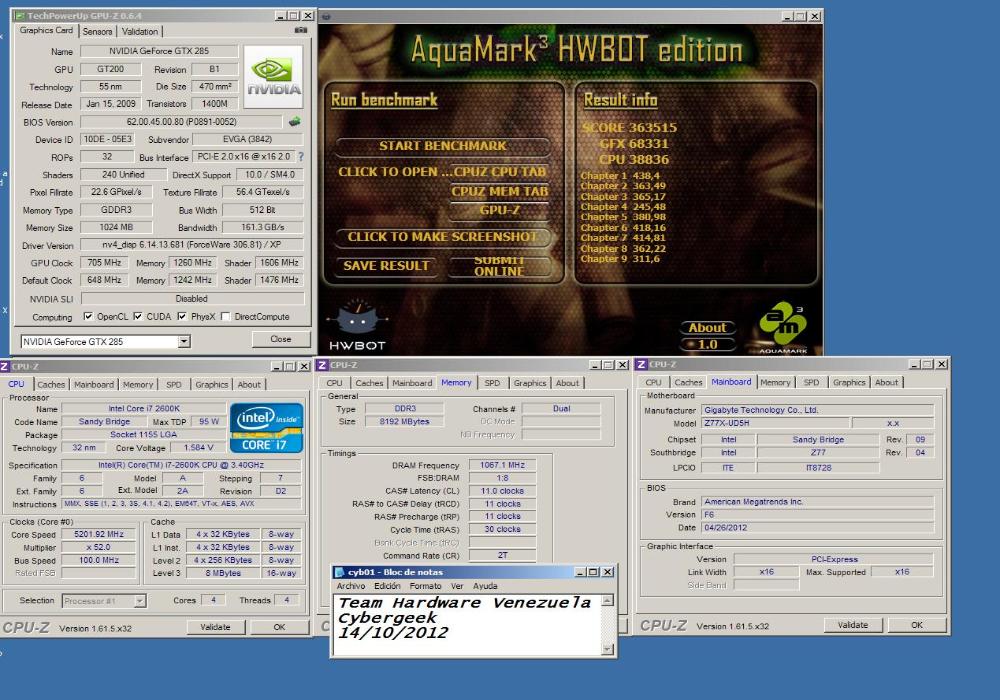
Task: Enable the DirectCompute checkbox
Action: (225, 316)
